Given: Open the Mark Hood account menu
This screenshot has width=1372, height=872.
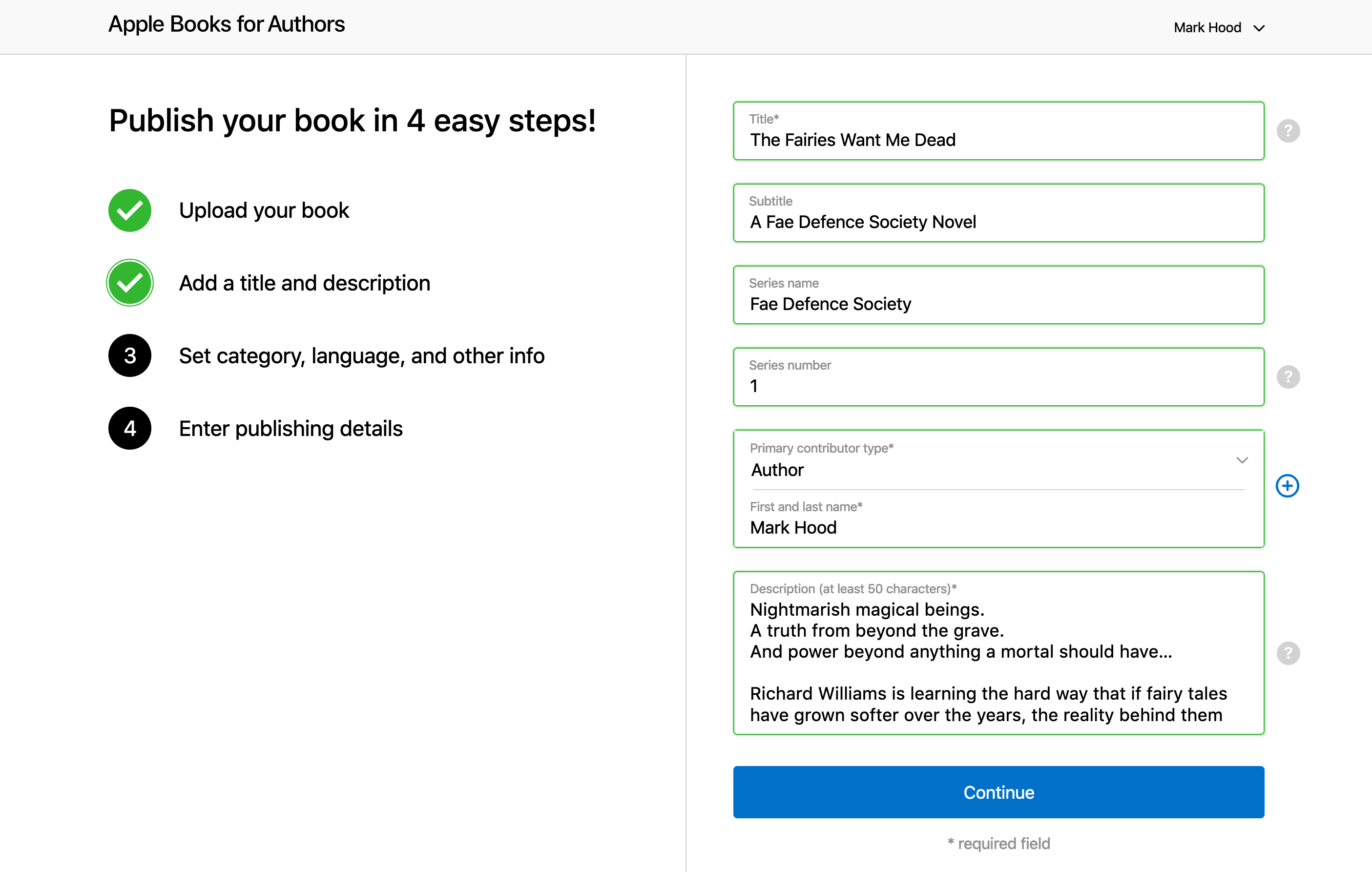Looking at the screenshot, I should click(x=1218, y=27).
